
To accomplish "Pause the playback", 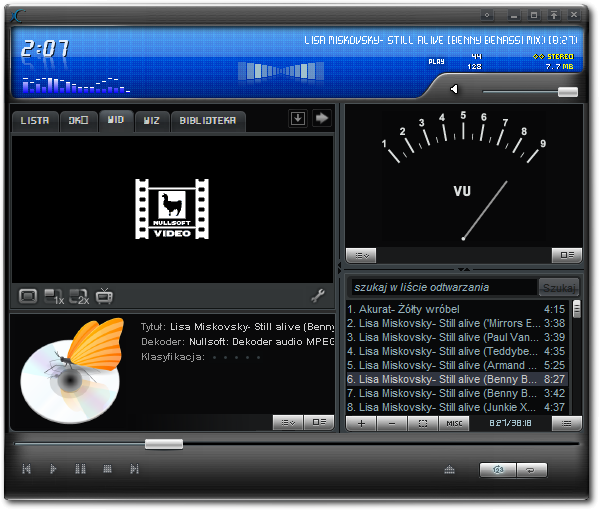I will click(x=80, y=469).
